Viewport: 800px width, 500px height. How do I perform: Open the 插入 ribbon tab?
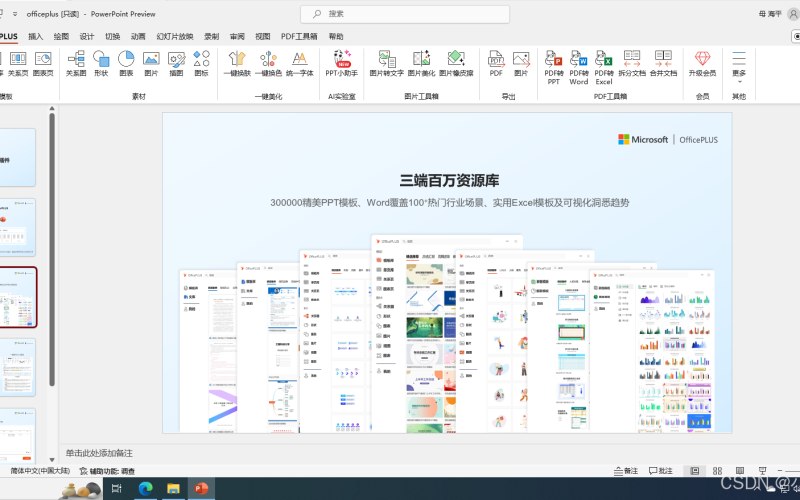click(x=36, y=36)
